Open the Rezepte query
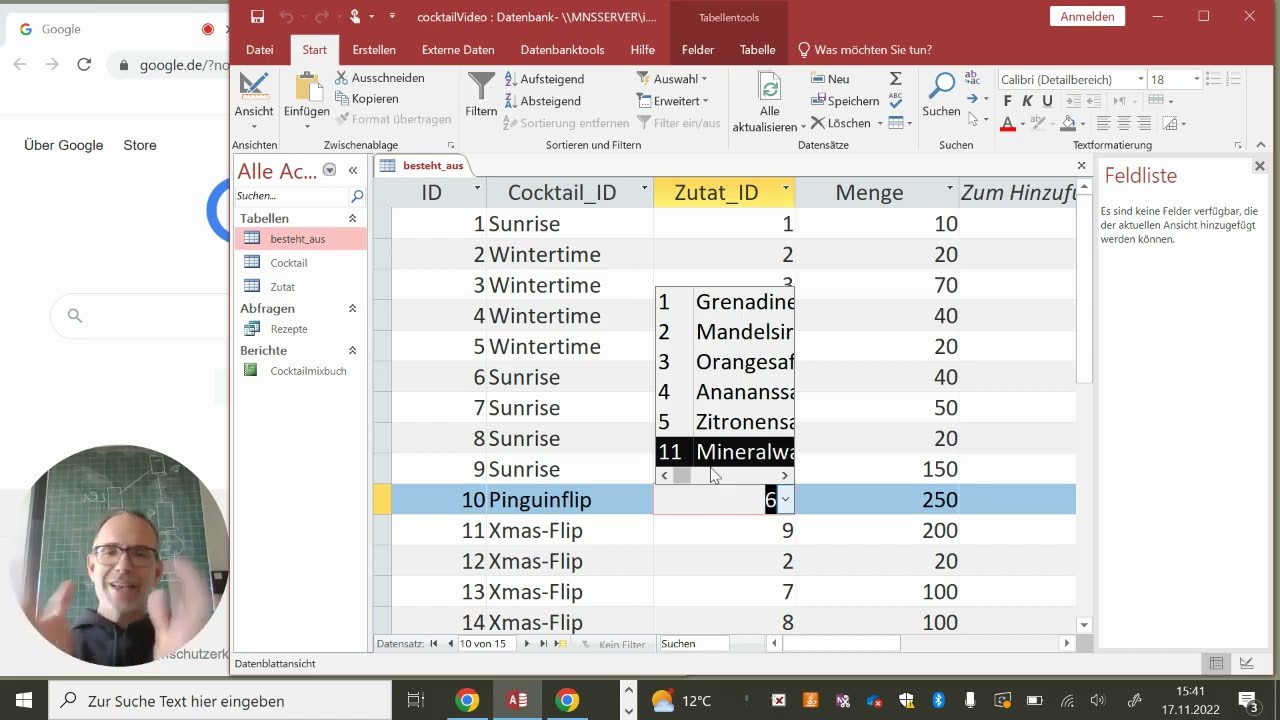The width and height of the screenshot is (1280, 720). [289, 329]
